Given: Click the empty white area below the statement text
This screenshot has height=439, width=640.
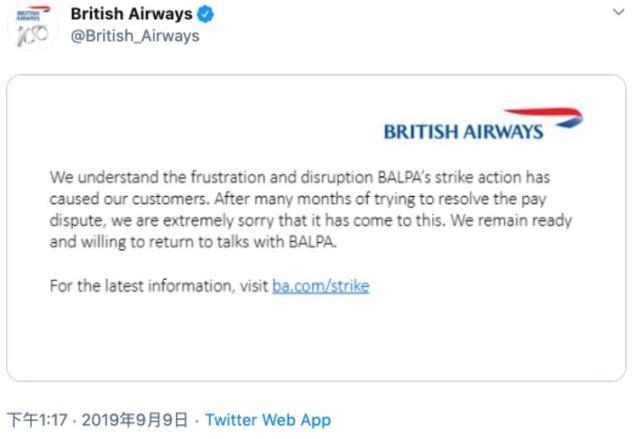Looking at the screenshot, I should click(316, 340).
